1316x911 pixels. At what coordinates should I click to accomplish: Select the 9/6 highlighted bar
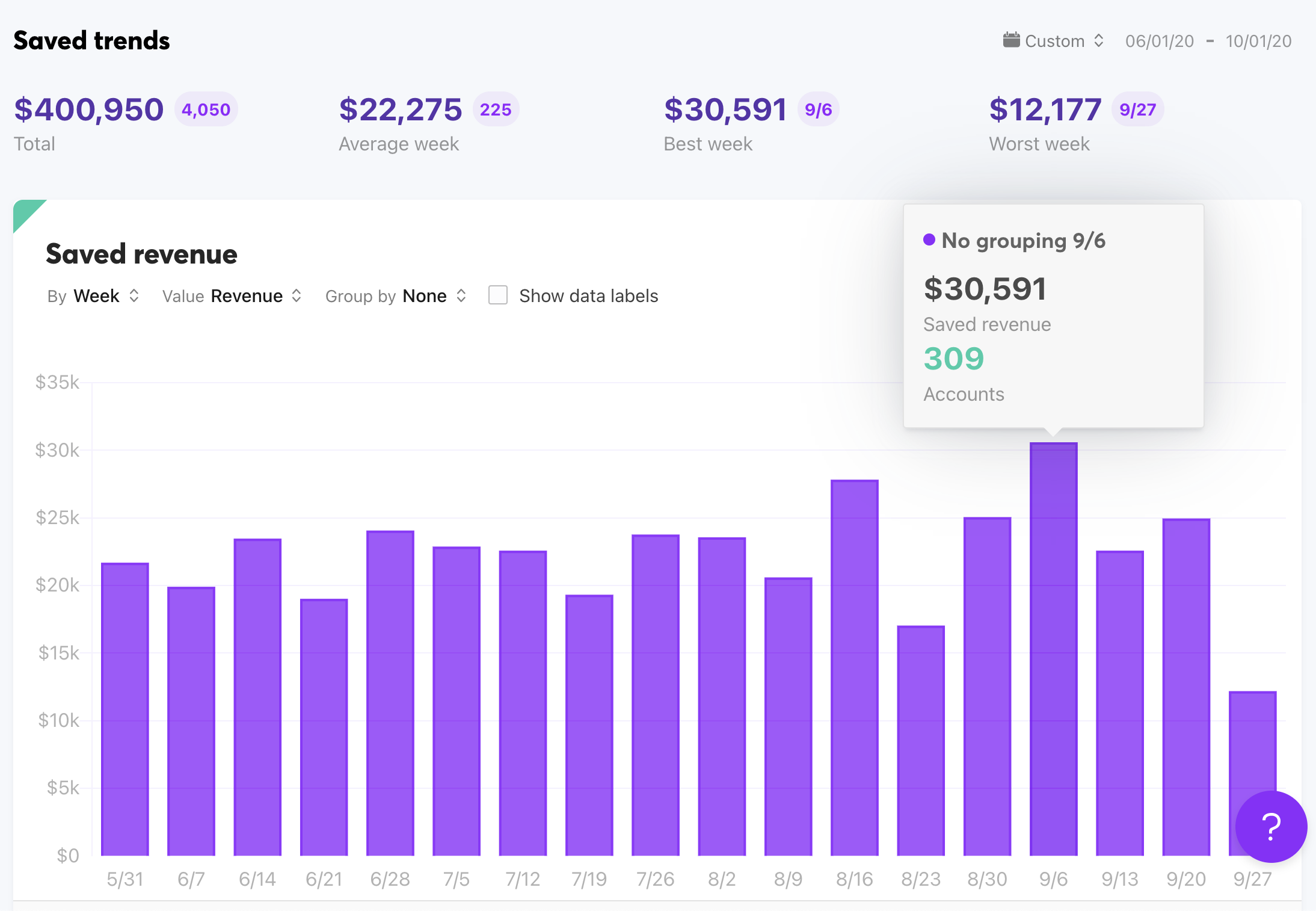[1053, 650]
